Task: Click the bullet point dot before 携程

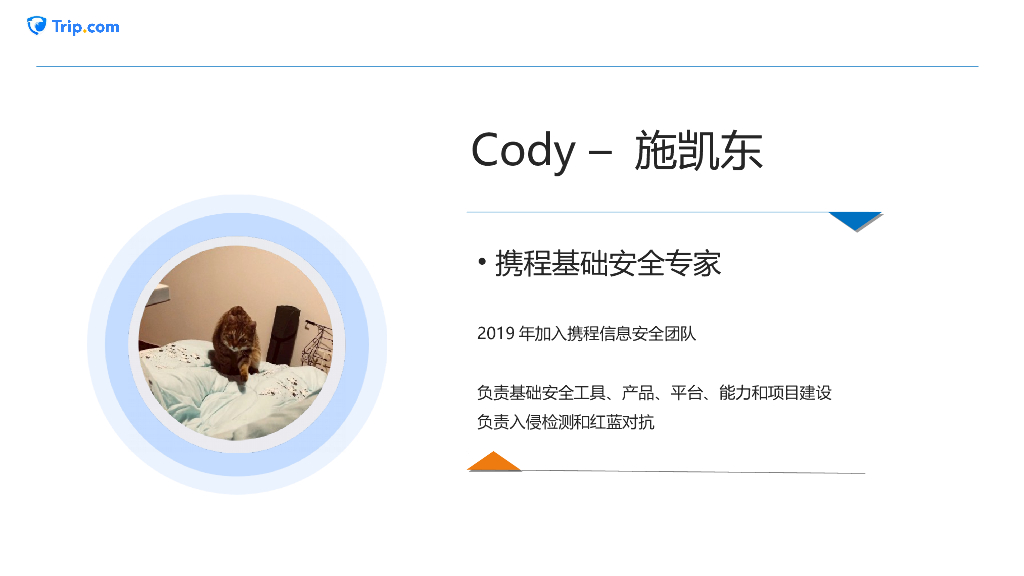Action: pyautogui.click(x=482, y=263)
